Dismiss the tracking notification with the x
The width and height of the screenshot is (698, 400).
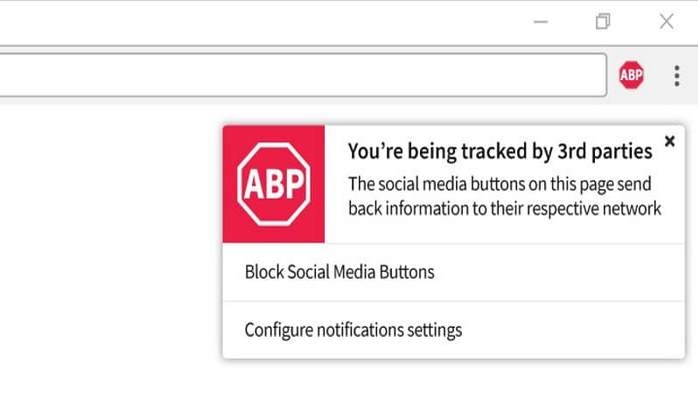click(x=669, y=141)
